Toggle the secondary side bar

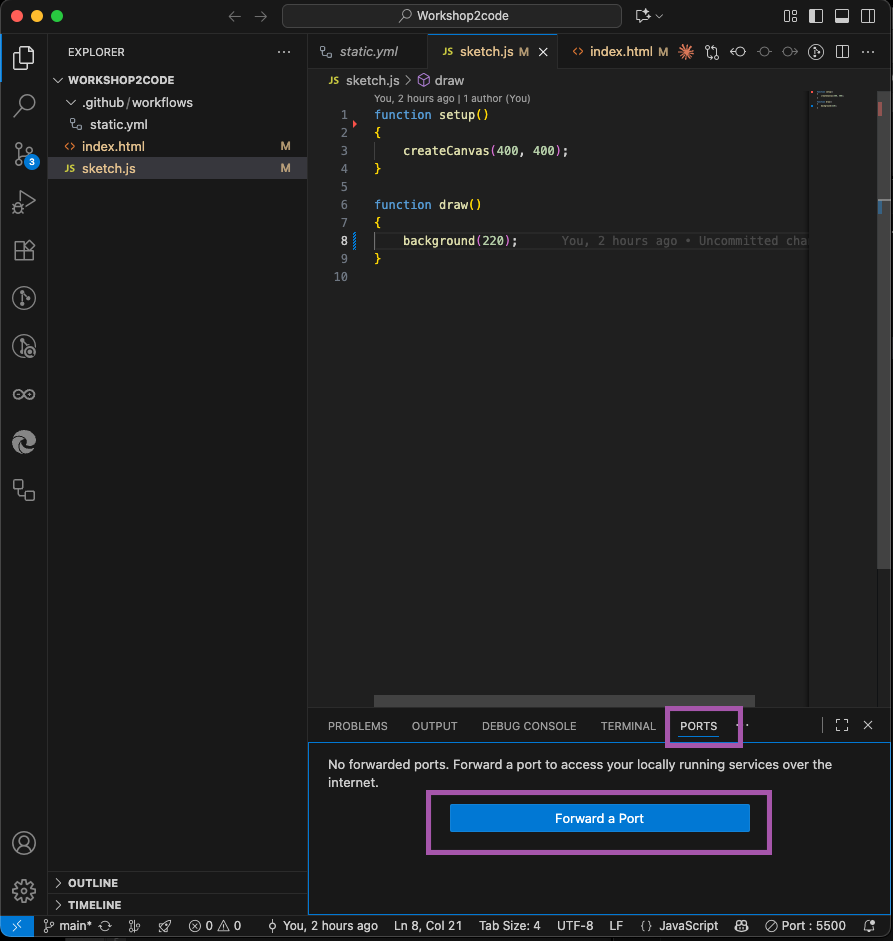tap(868, 16)
